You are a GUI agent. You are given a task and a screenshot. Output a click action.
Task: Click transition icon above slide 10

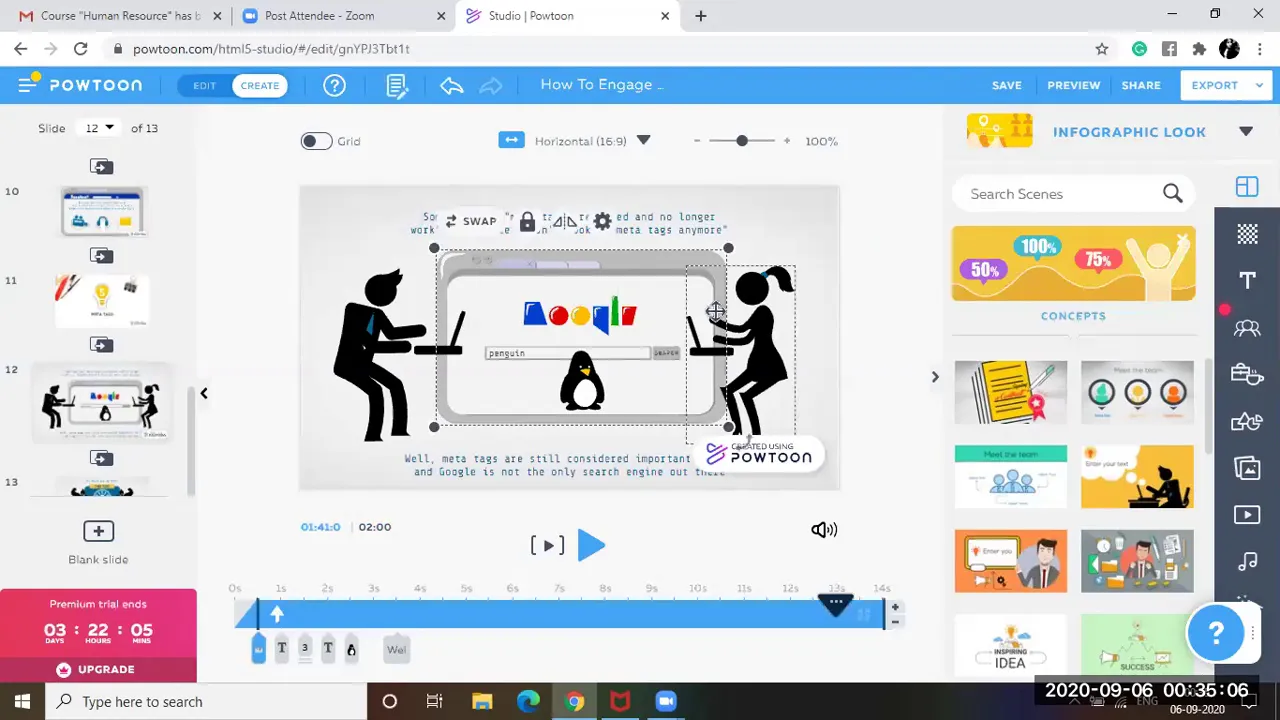coord(101,166)
